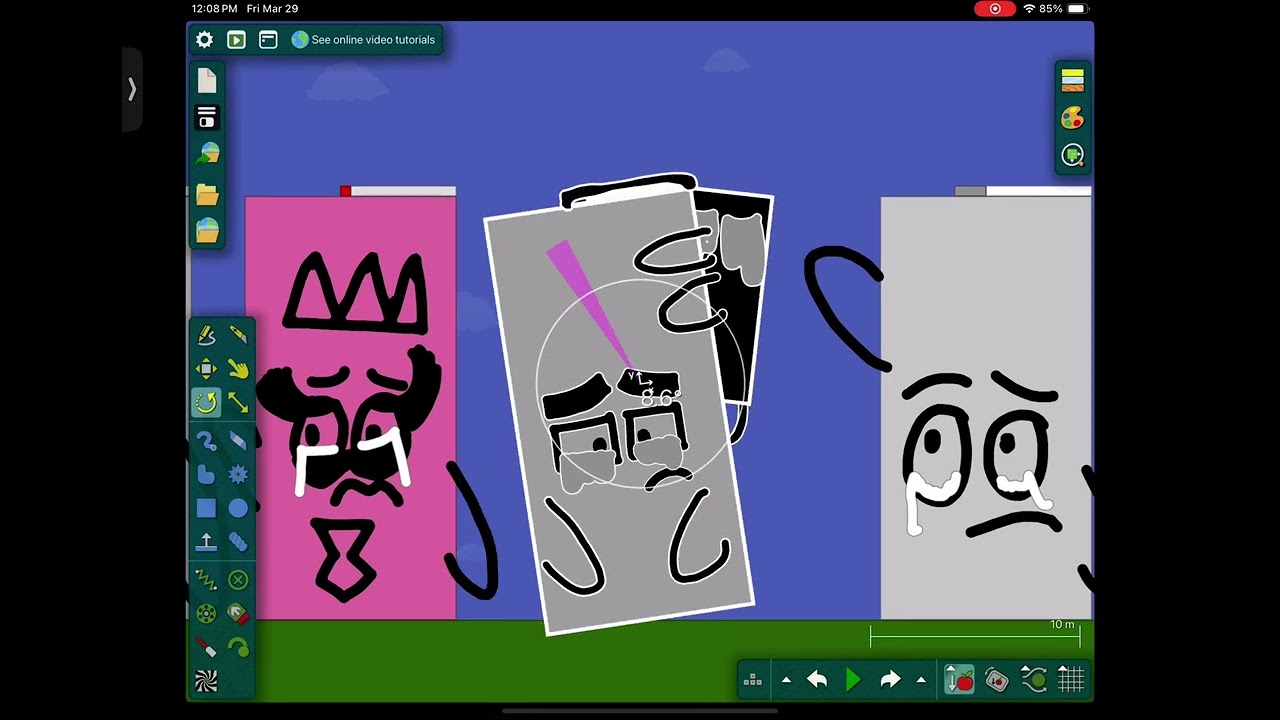Viewport: 1280px width, 720px height.
Task: Select the Gear tool
Action: click(x=238, y=475)
